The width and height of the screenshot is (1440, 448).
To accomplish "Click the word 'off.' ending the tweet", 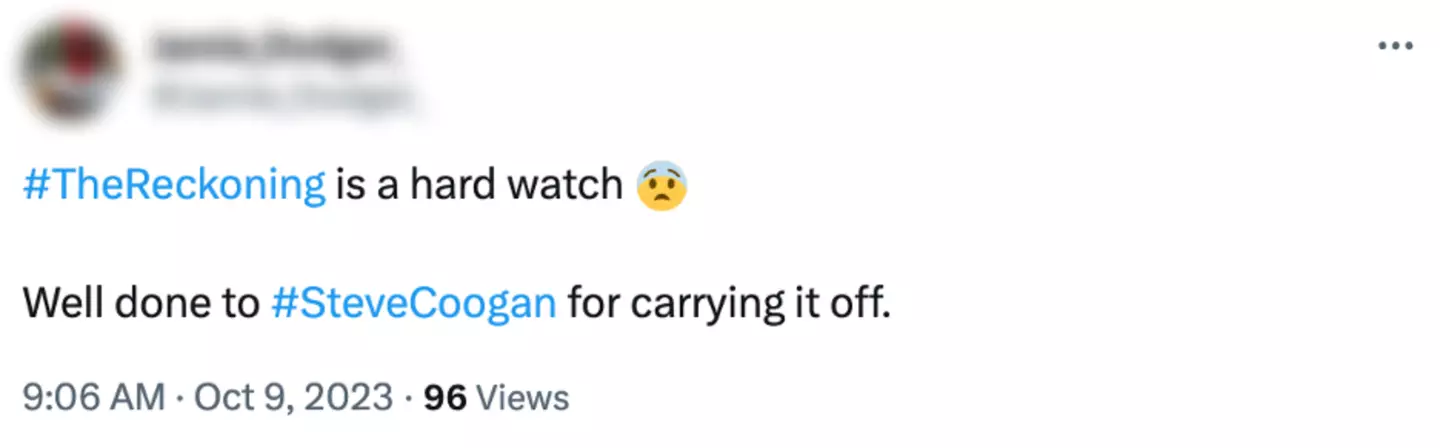I will 861,302.
